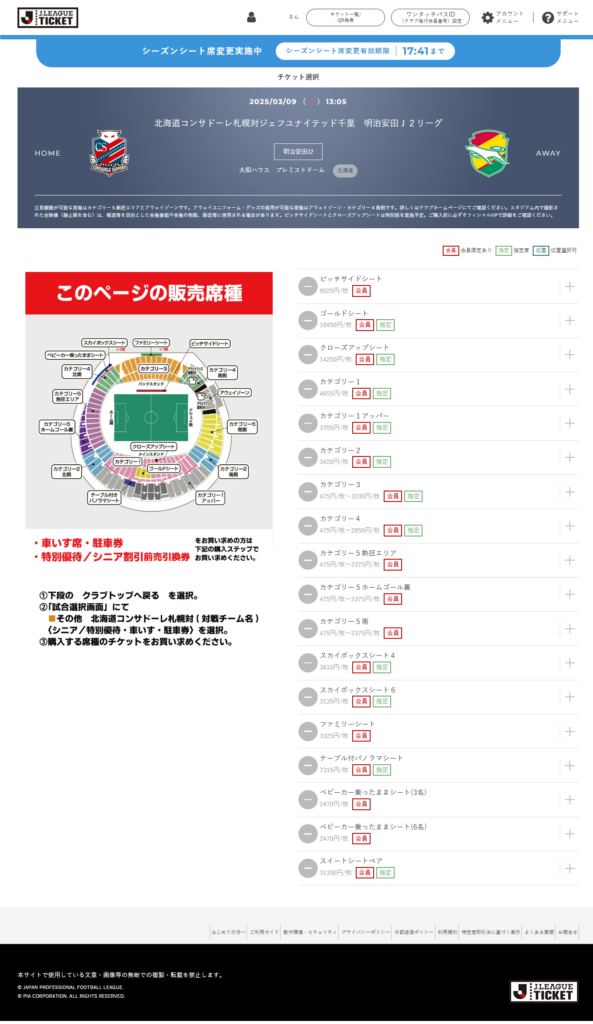The width and height of the screenshot is (593, 1024).
Task: Click plus icon for カテゴリー2
Action: click(569, 457)
